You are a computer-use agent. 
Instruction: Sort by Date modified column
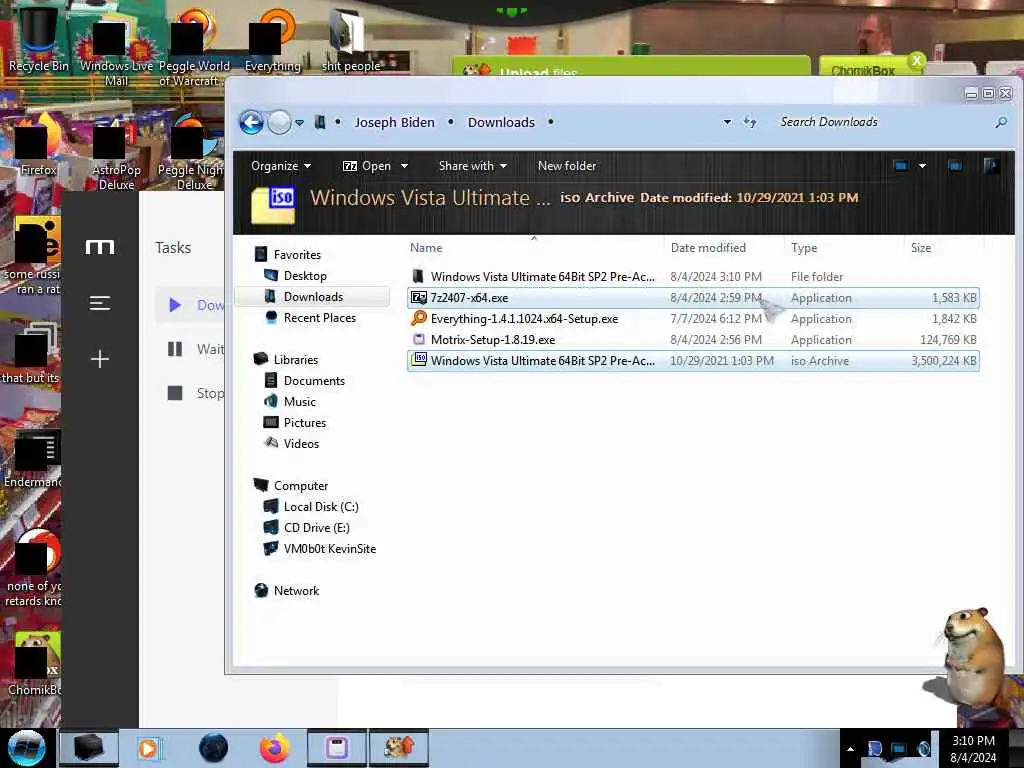[x=708, y=248]
